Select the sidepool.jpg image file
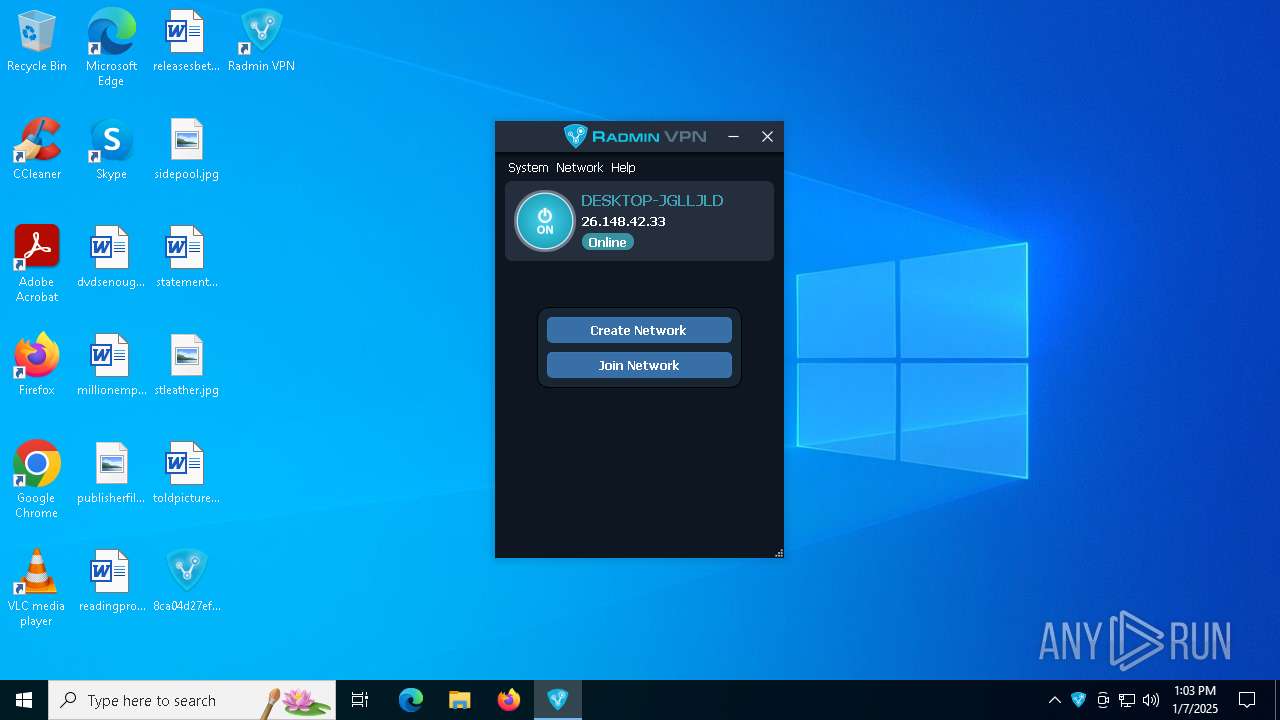Viewport: 1280px width, 720px height. (186, 150)
